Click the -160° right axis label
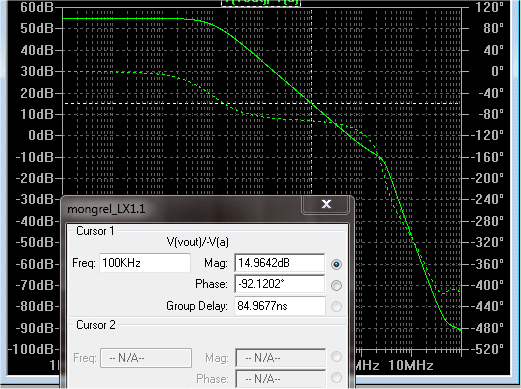 pos(487,157)
